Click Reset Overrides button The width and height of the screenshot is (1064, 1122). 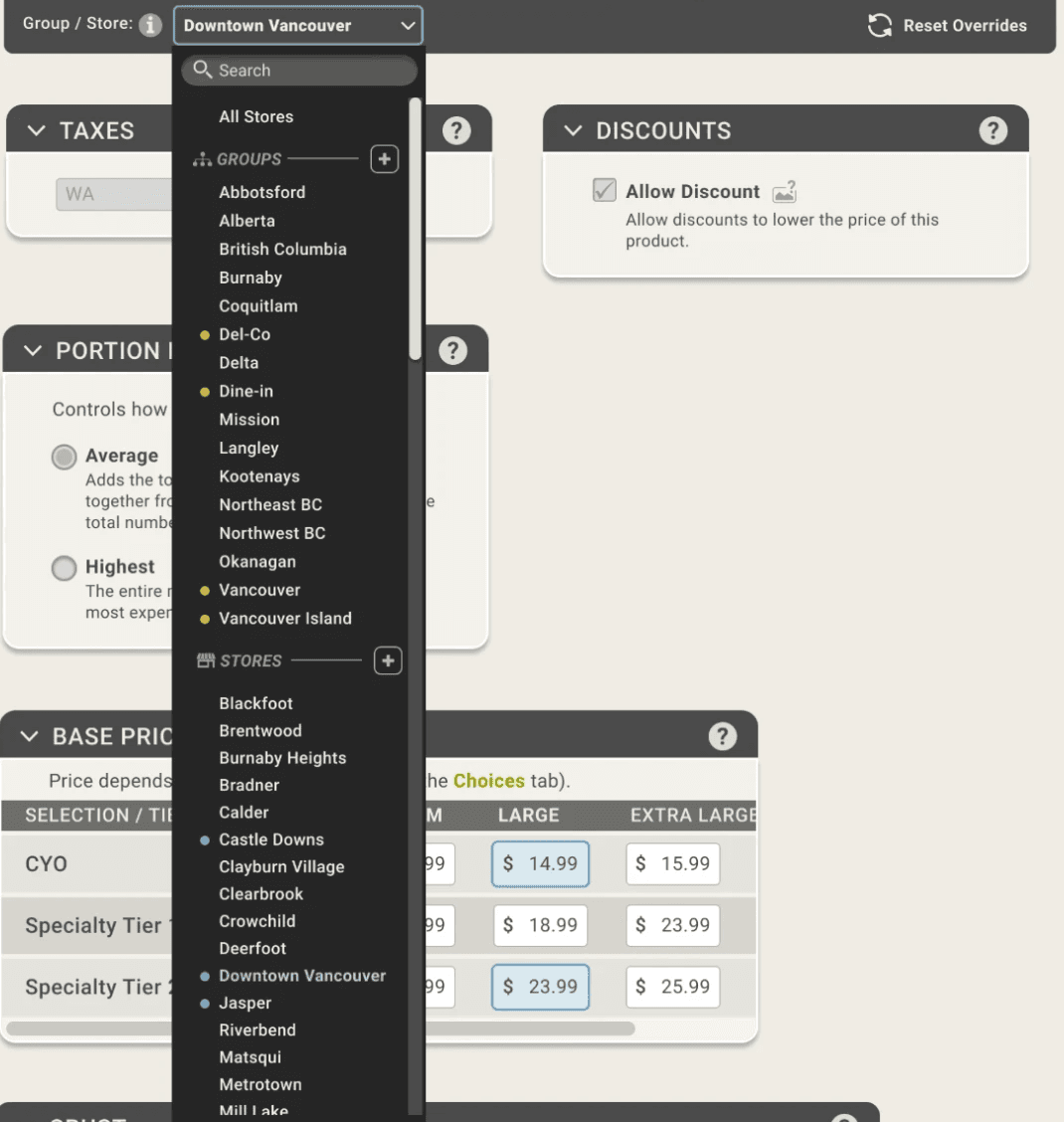tap(947, 26)
